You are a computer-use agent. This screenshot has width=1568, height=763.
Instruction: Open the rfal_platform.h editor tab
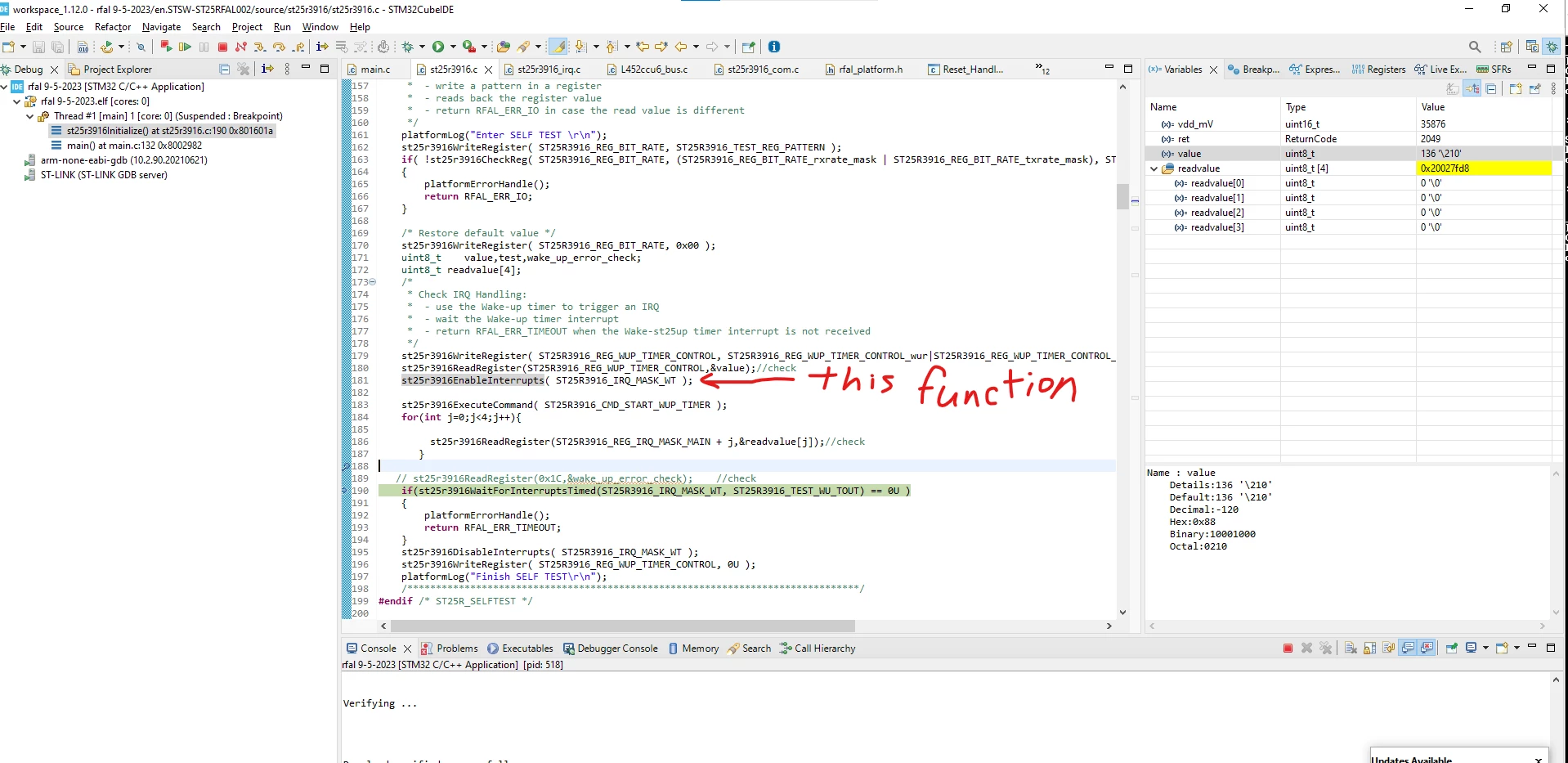[x=864, y=70]
